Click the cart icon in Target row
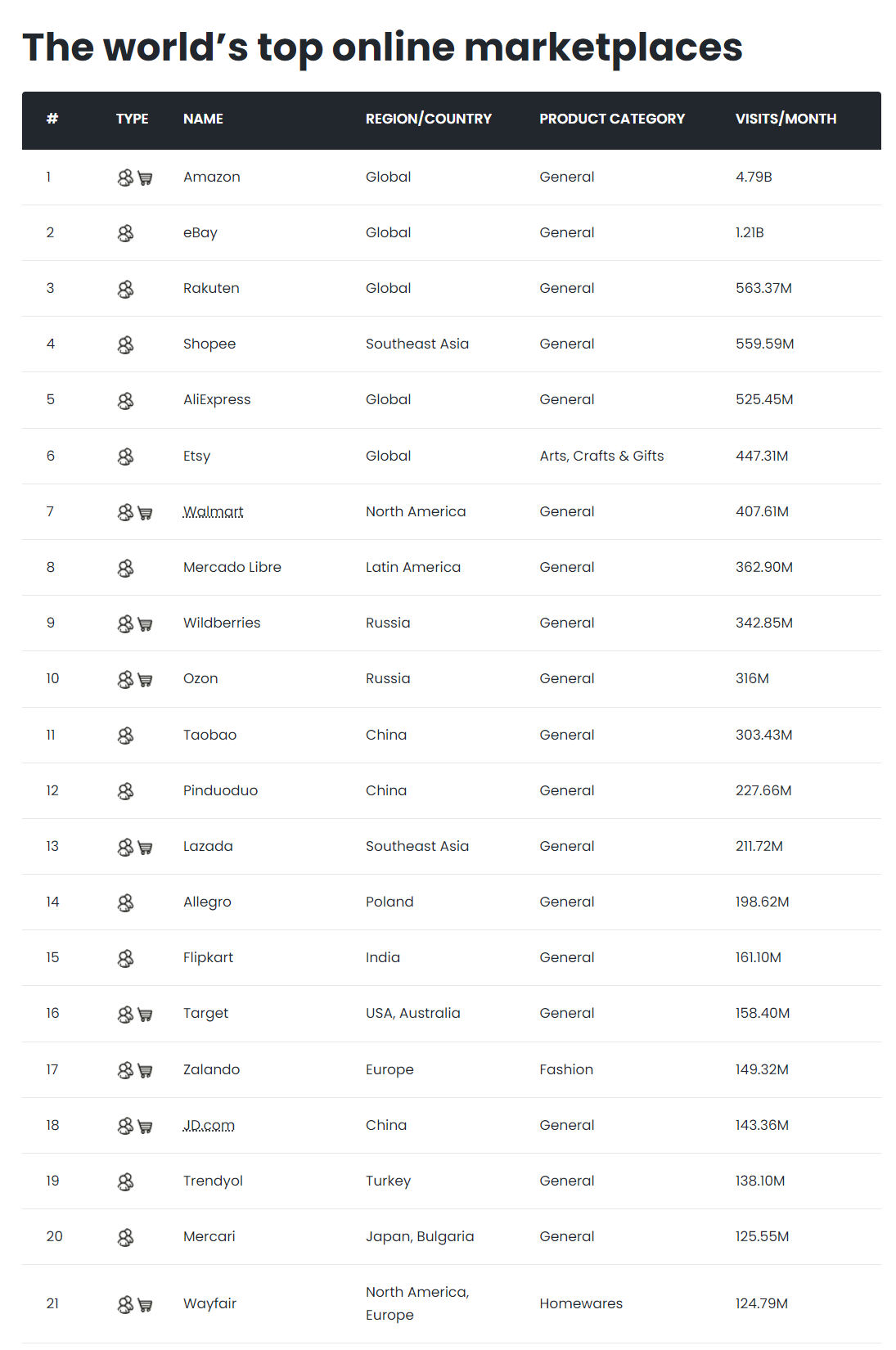This screenshot has width=896, height=1350. [x=145, y=1015]
